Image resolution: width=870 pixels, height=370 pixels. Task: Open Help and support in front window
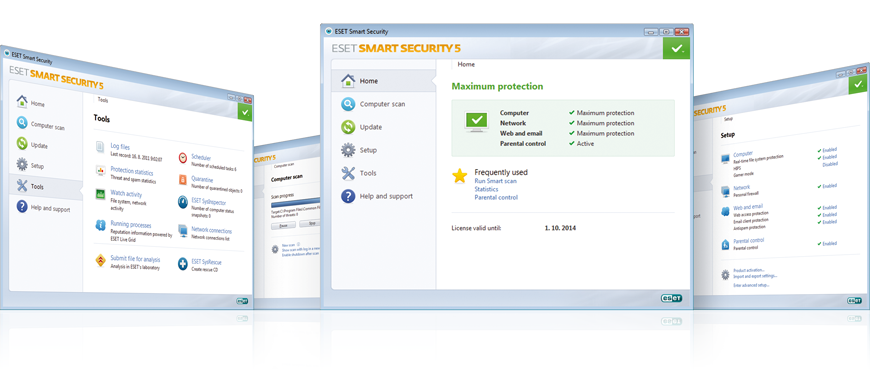[384, 196]
